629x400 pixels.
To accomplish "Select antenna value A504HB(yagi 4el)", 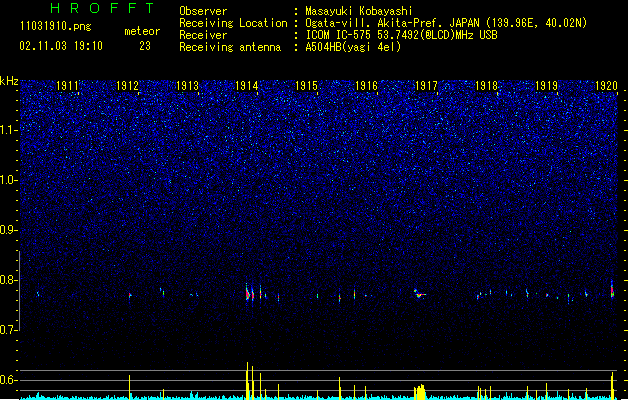I will click(353, 47).
